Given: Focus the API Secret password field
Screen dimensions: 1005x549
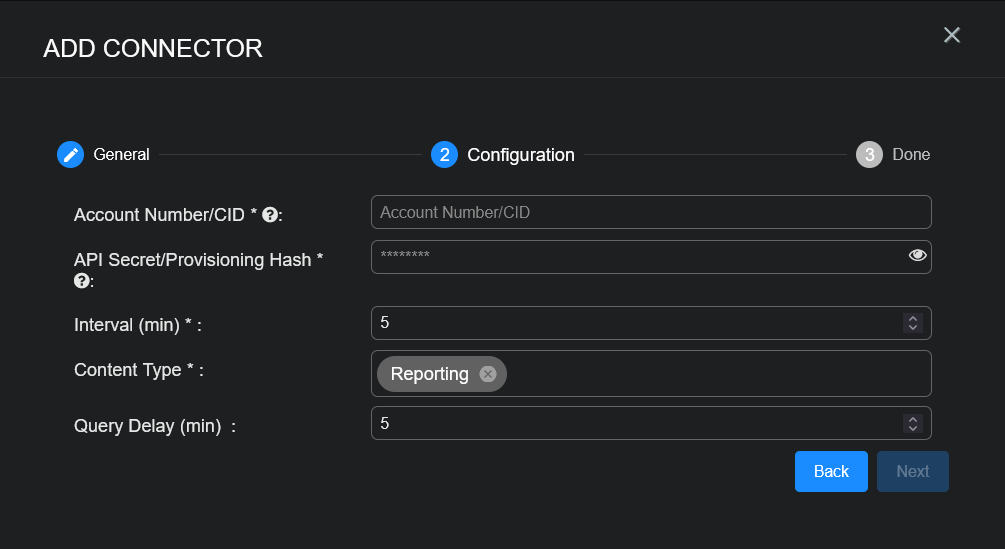Looking at the screenshot, I should tap(635, 257).
